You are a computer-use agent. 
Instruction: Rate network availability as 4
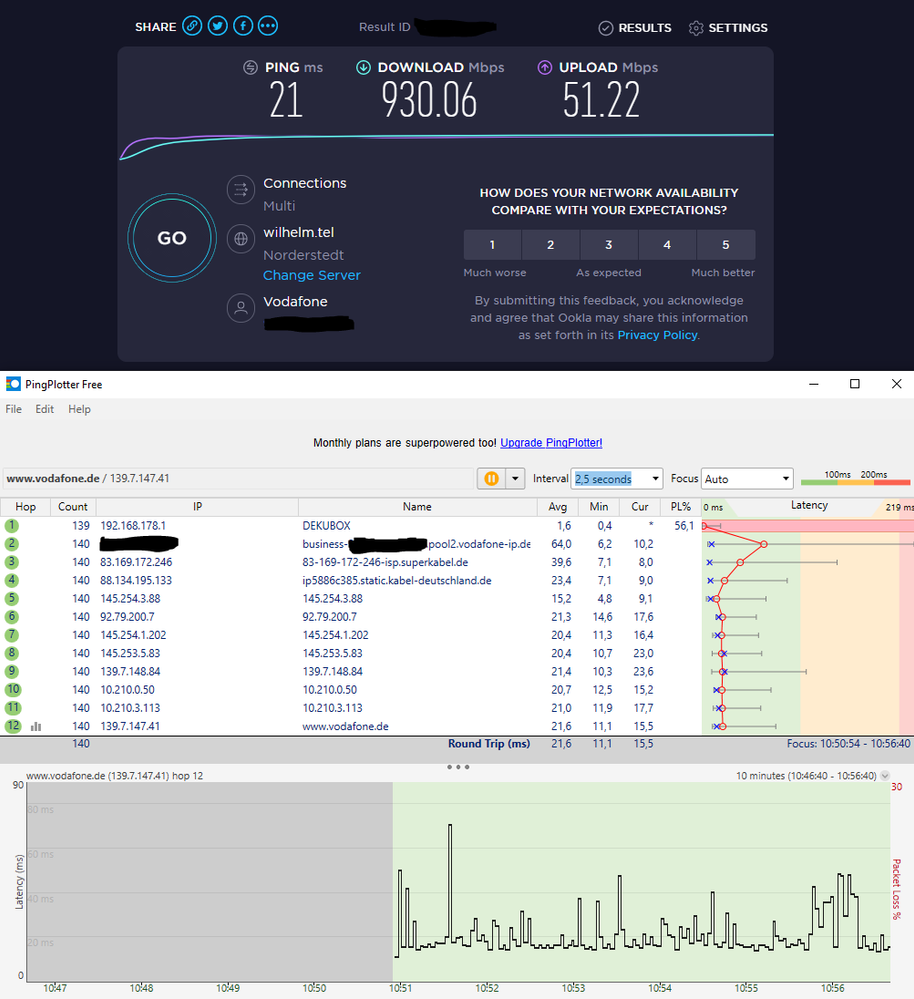click(667, 245)
